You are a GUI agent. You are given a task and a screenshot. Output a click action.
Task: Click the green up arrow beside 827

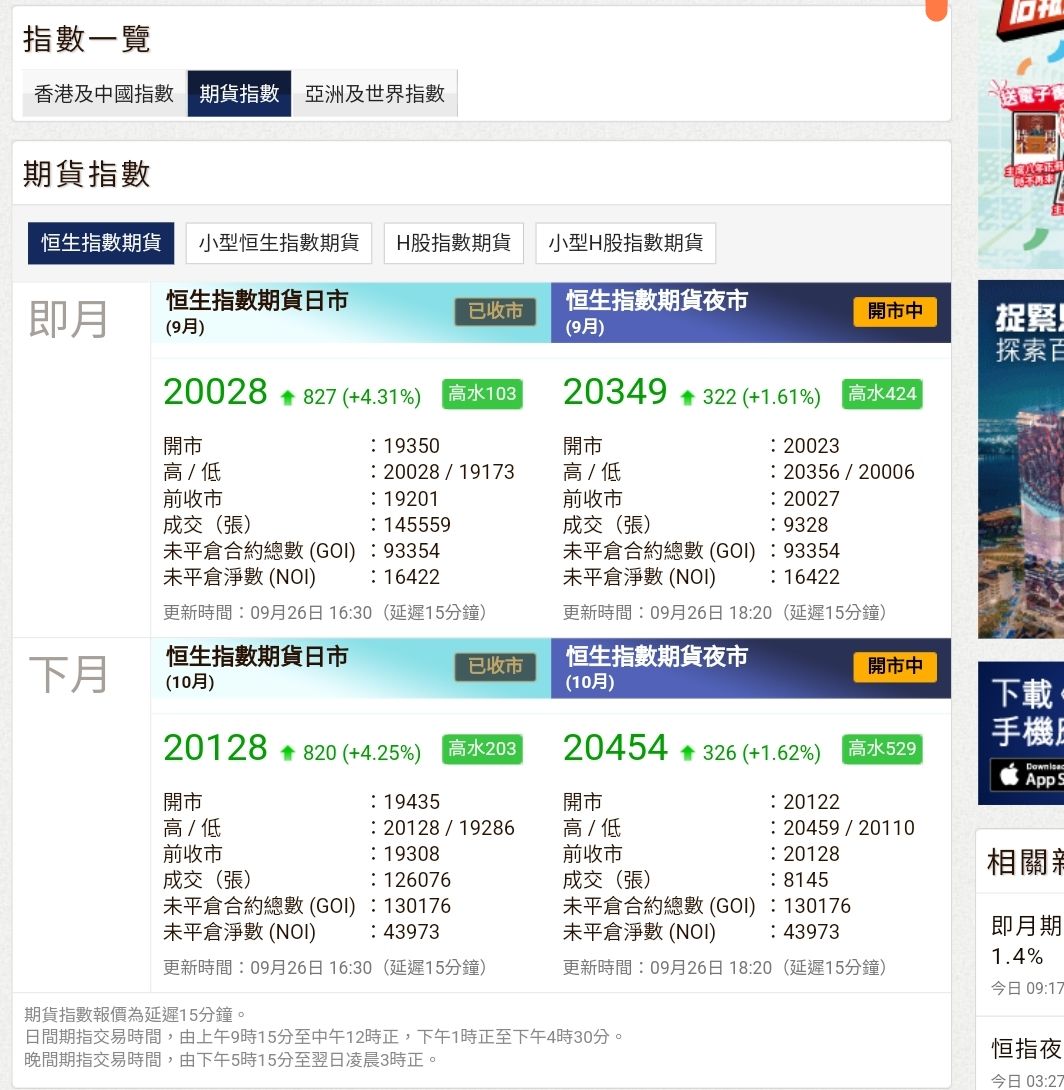click(x=288, y=398)
